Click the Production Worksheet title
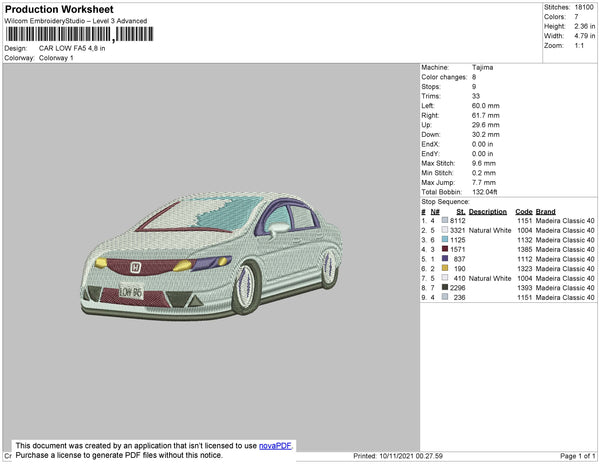The image size is (600, 464). (x=58, y=9)
